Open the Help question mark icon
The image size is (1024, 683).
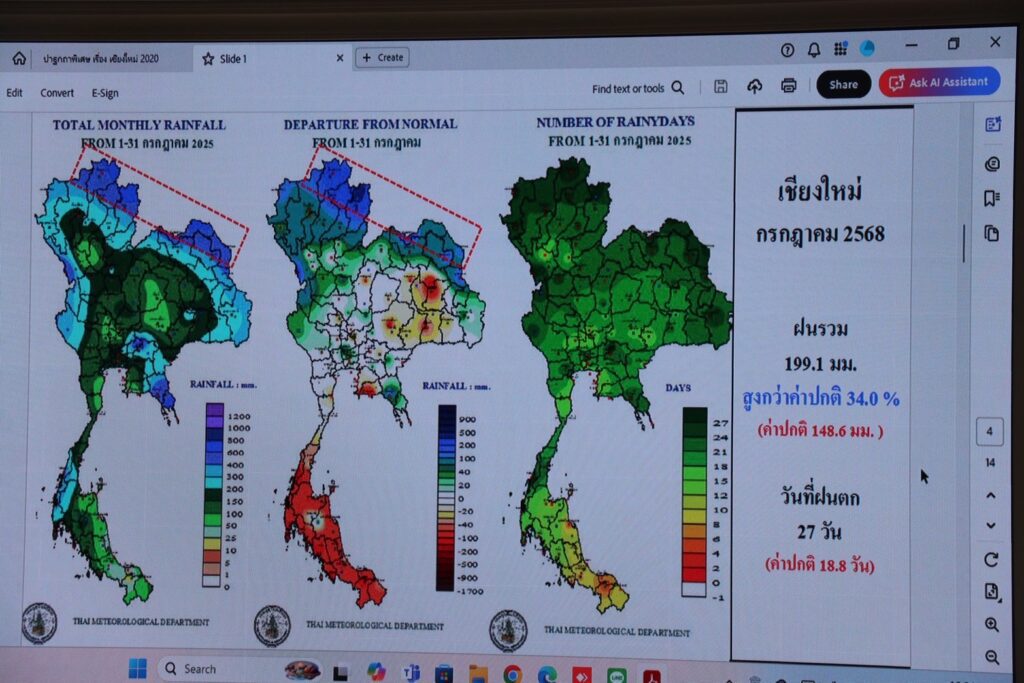787,50
